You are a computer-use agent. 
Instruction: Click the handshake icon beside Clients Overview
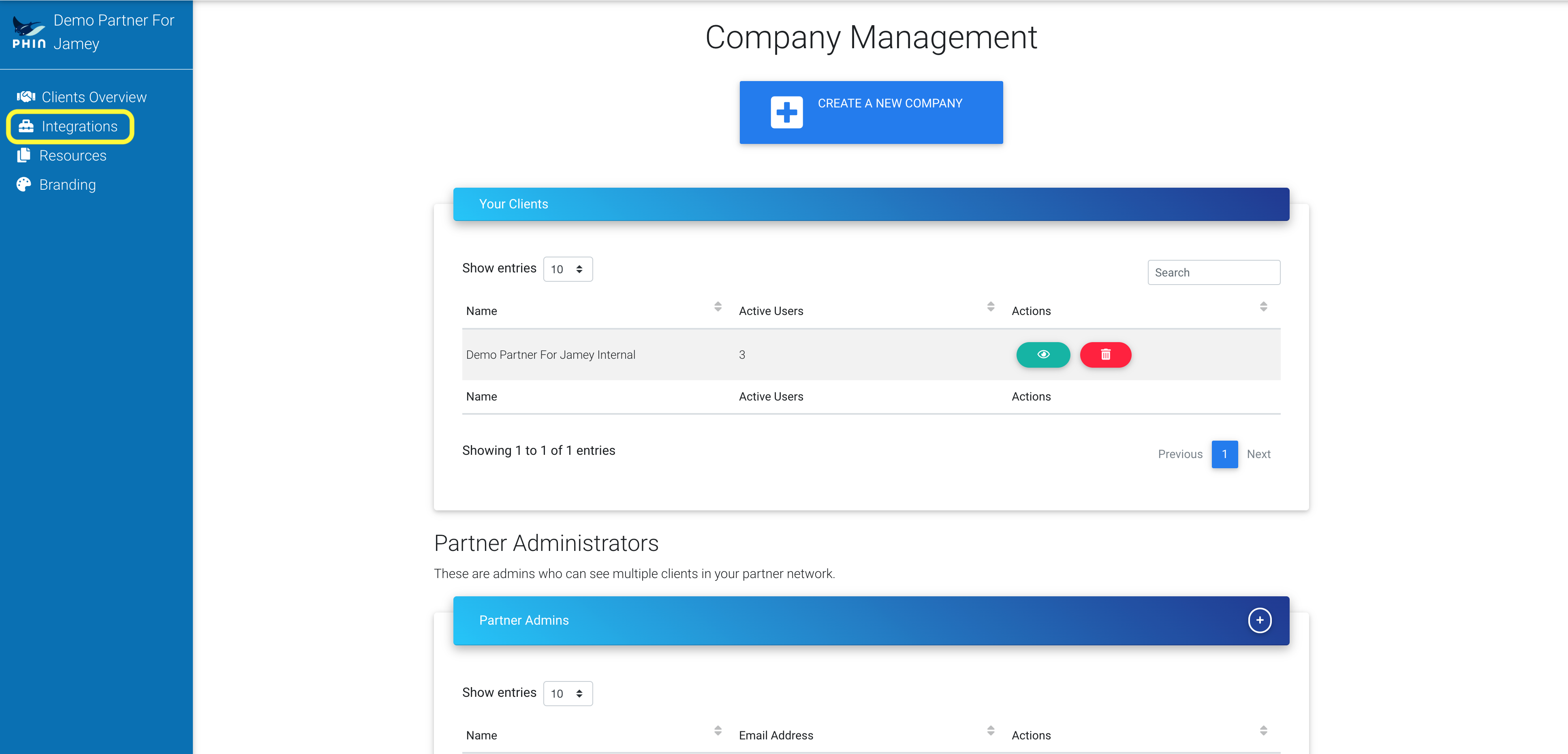coord(26,97)
